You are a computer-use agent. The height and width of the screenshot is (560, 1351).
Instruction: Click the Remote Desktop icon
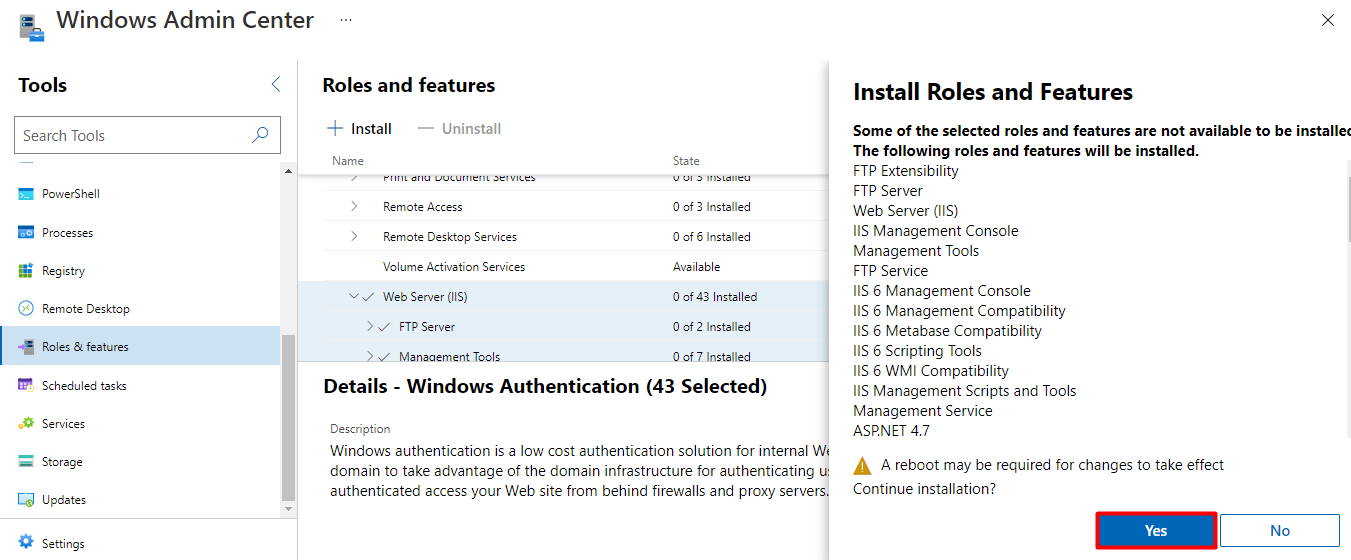(x=26, y=309)
